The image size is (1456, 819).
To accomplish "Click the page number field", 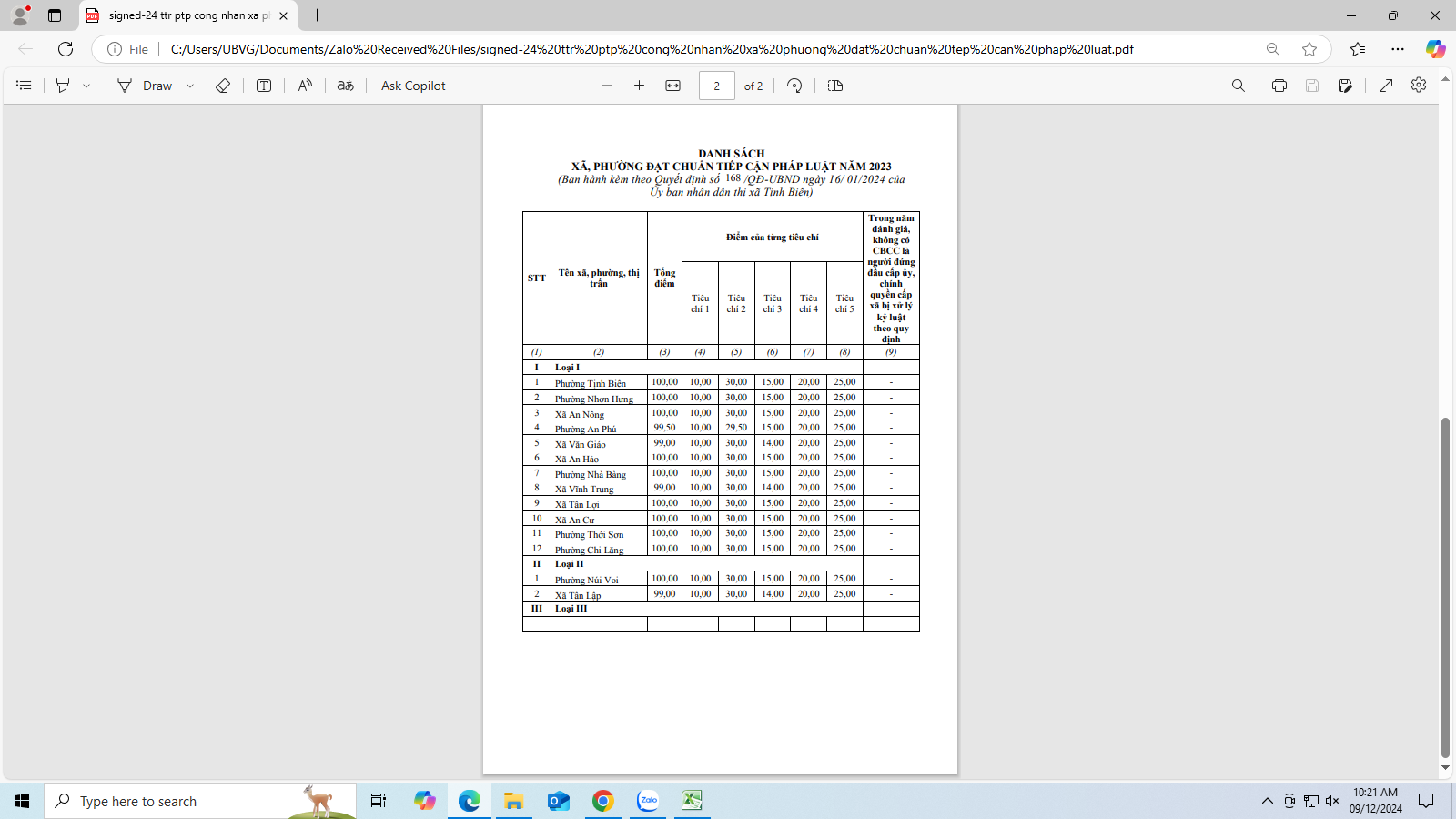I will [717, 86].
